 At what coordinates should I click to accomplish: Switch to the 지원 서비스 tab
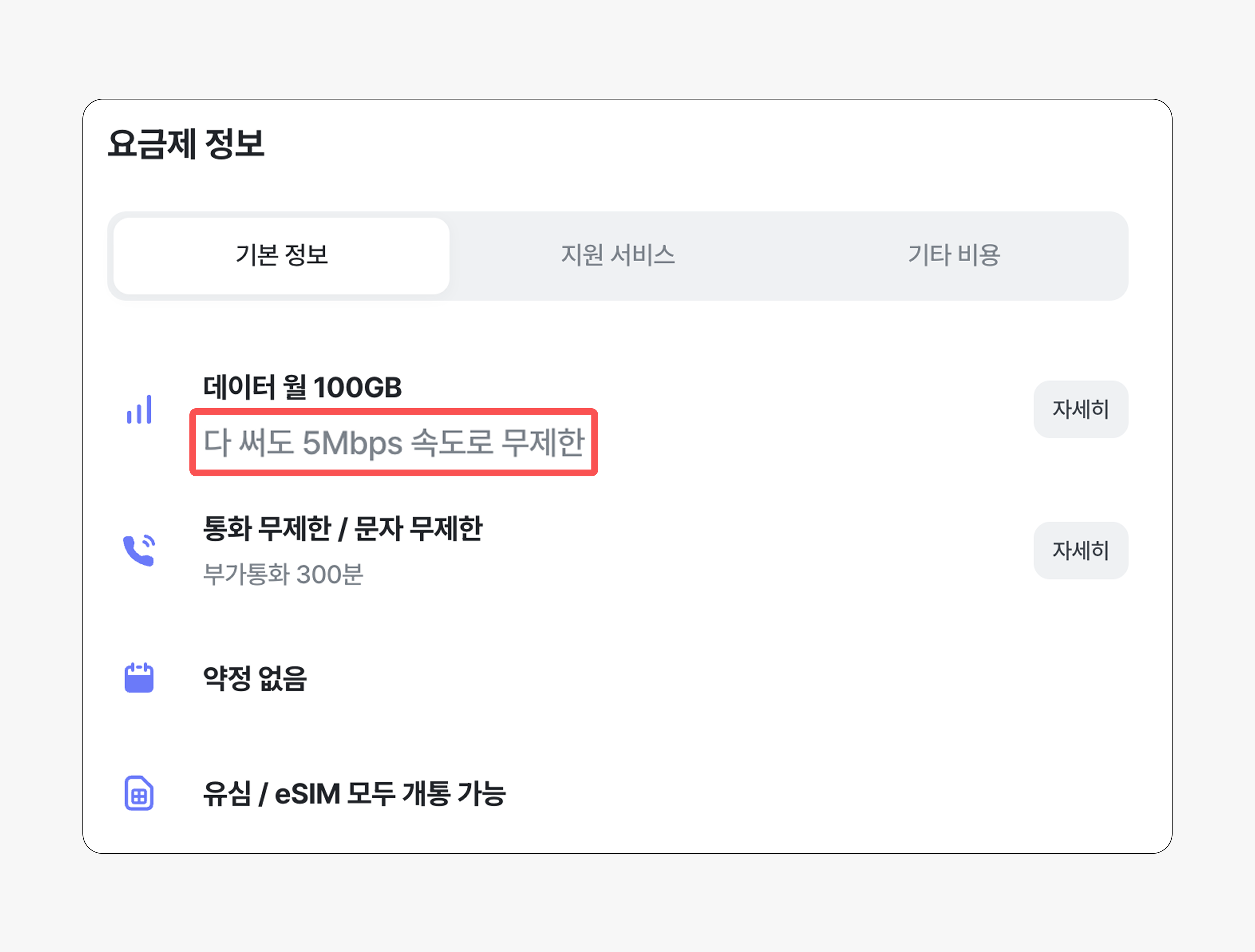618,256
